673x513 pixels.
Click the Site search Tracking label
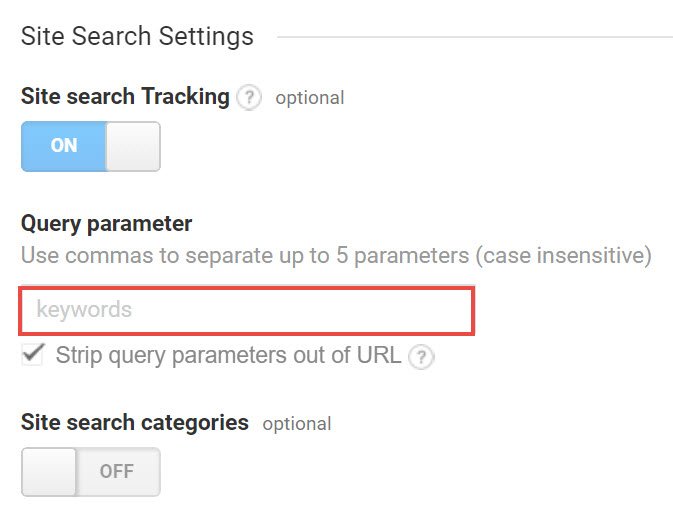tap(125, 97)
